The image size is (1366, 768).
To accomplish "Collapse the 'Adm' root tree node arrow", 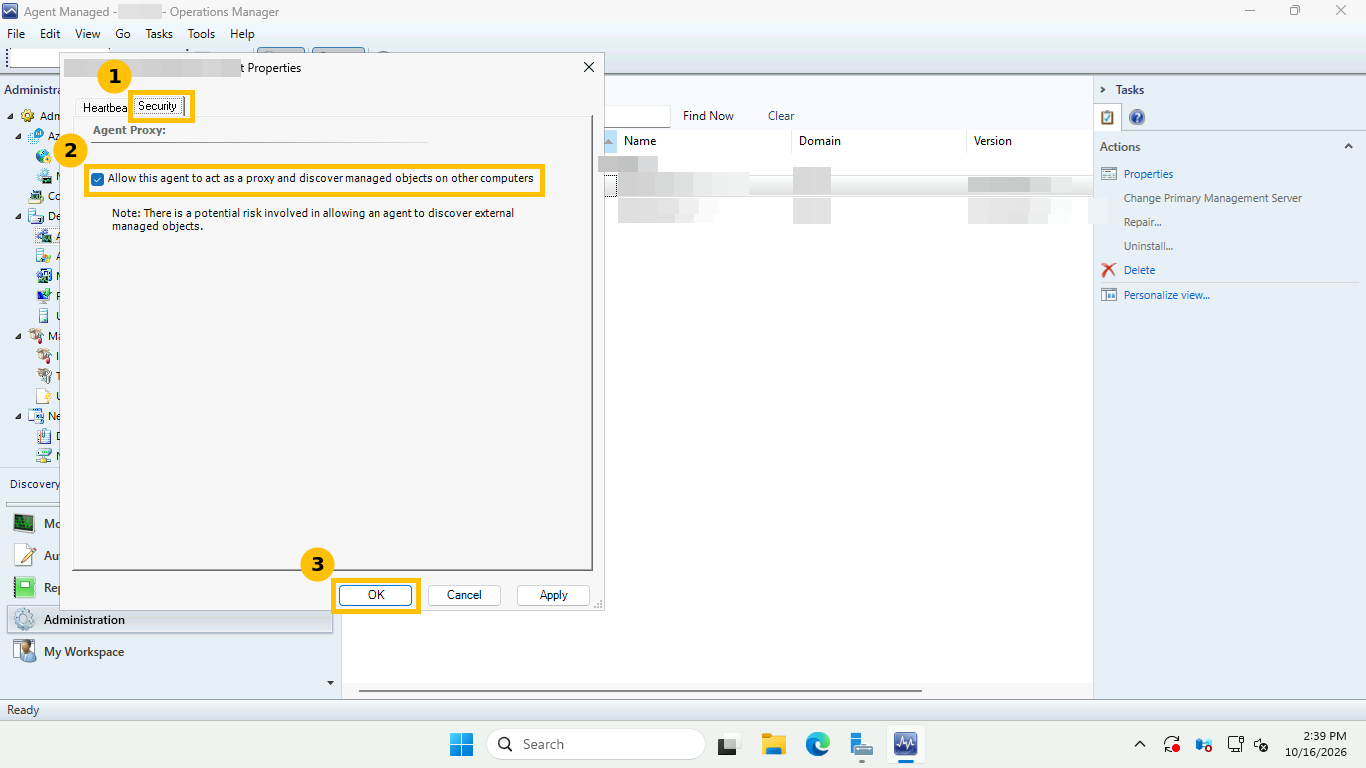I will (x=10, y=116).
